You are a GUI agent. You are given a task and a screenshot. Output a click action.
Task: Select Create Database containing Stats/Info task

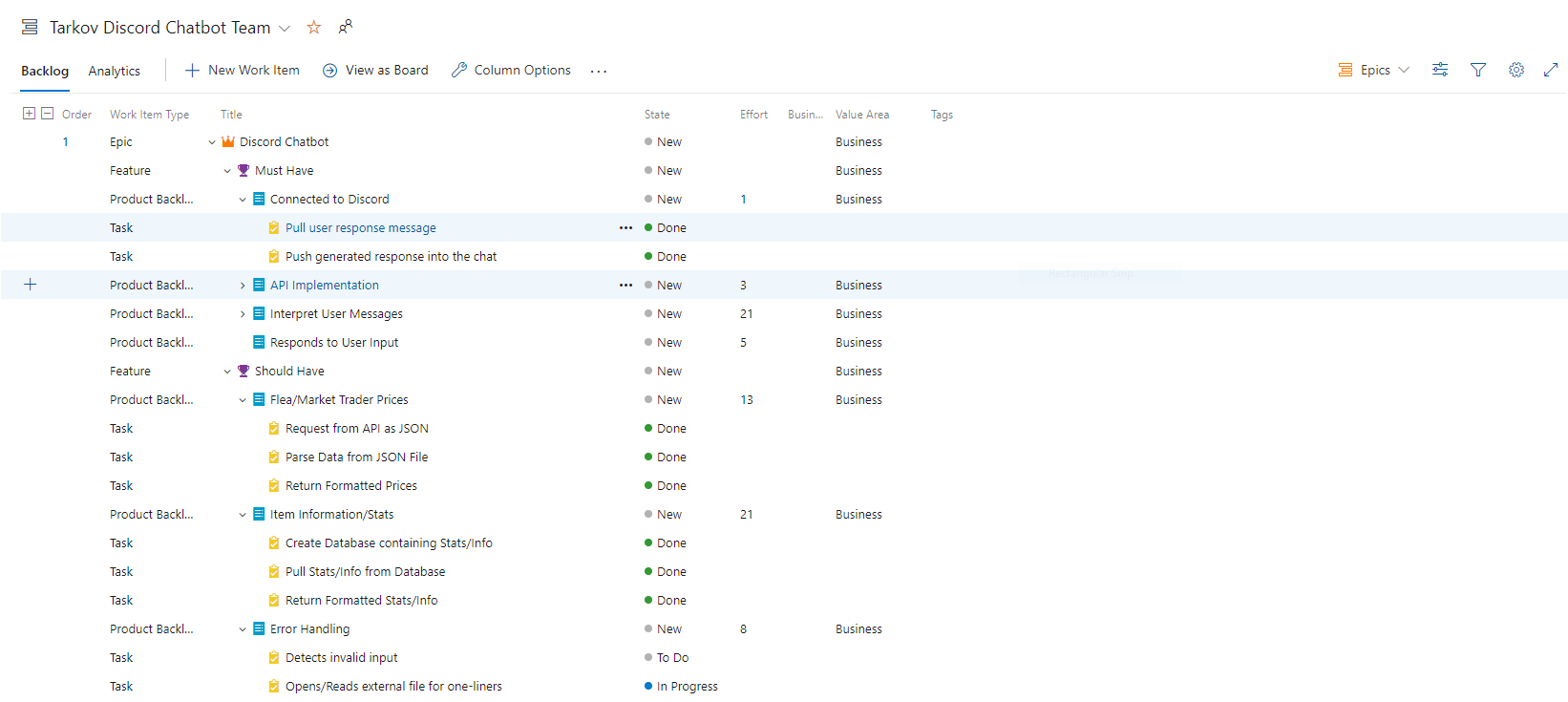coord(389,543)
